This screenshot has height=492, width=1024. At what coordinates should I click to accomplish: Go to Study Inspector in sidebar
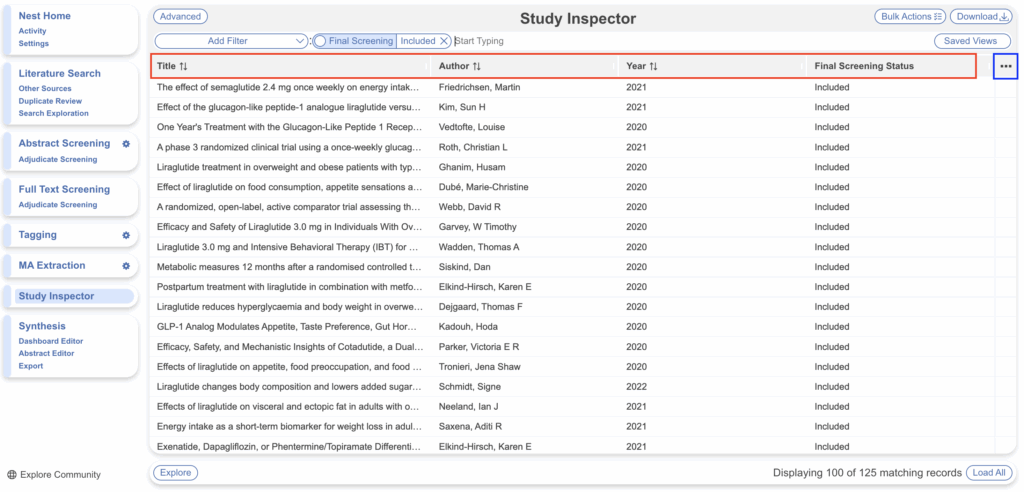point(56,296)
